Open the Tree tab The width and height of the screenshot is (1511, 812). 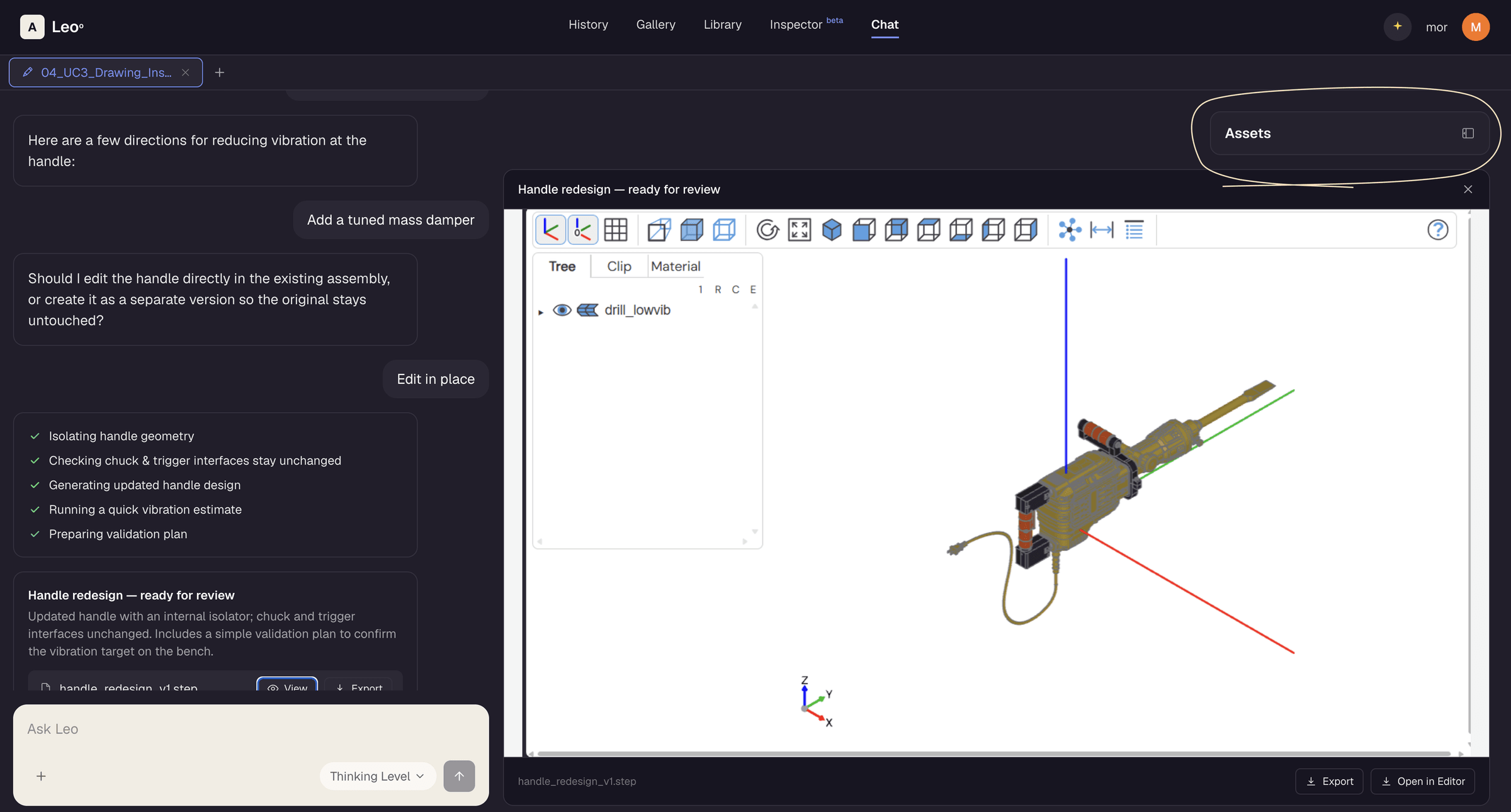click(562, 266)
